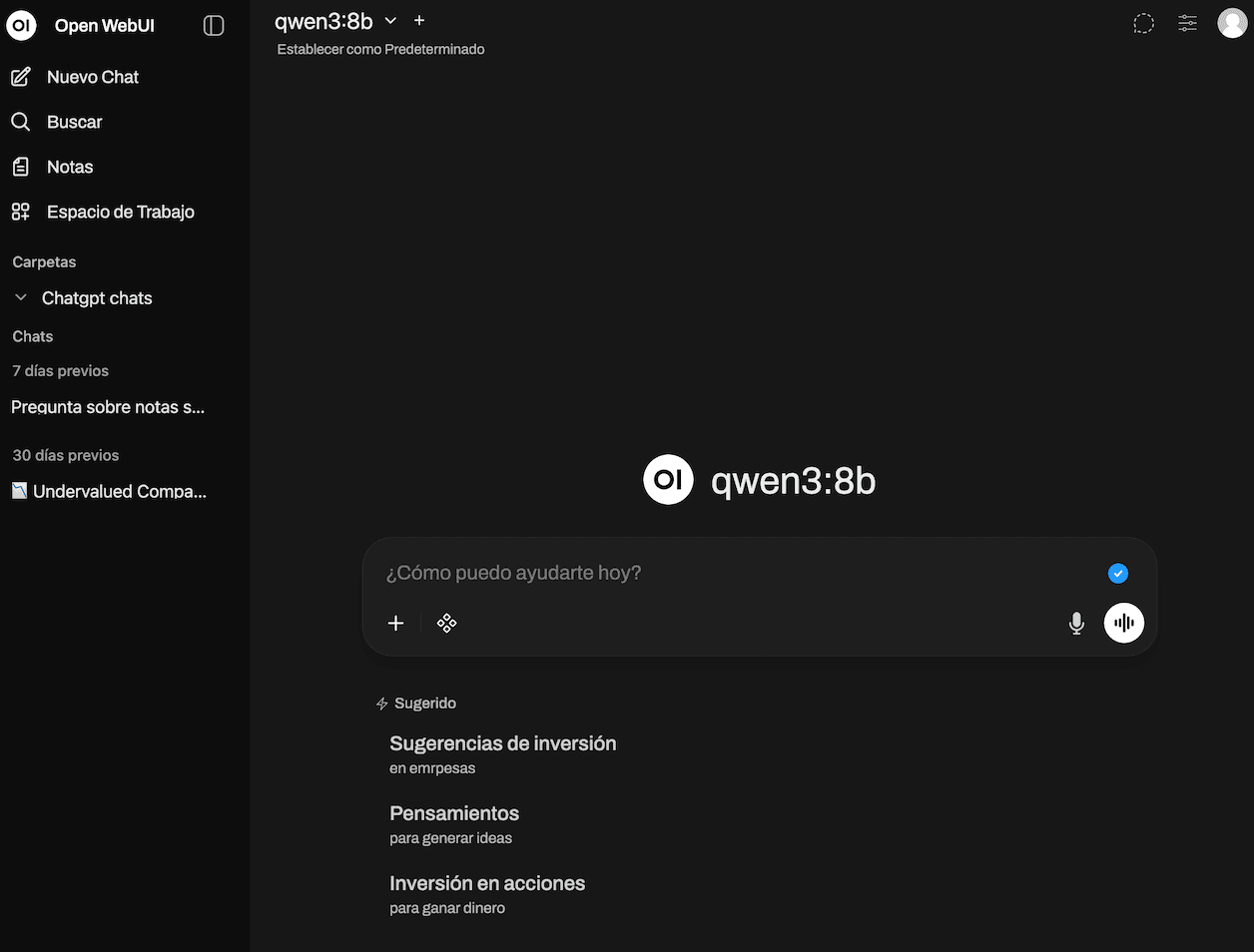The width and height of the screenshot is (1254, 952).
Task: Click the message input field
Action: 739,573
